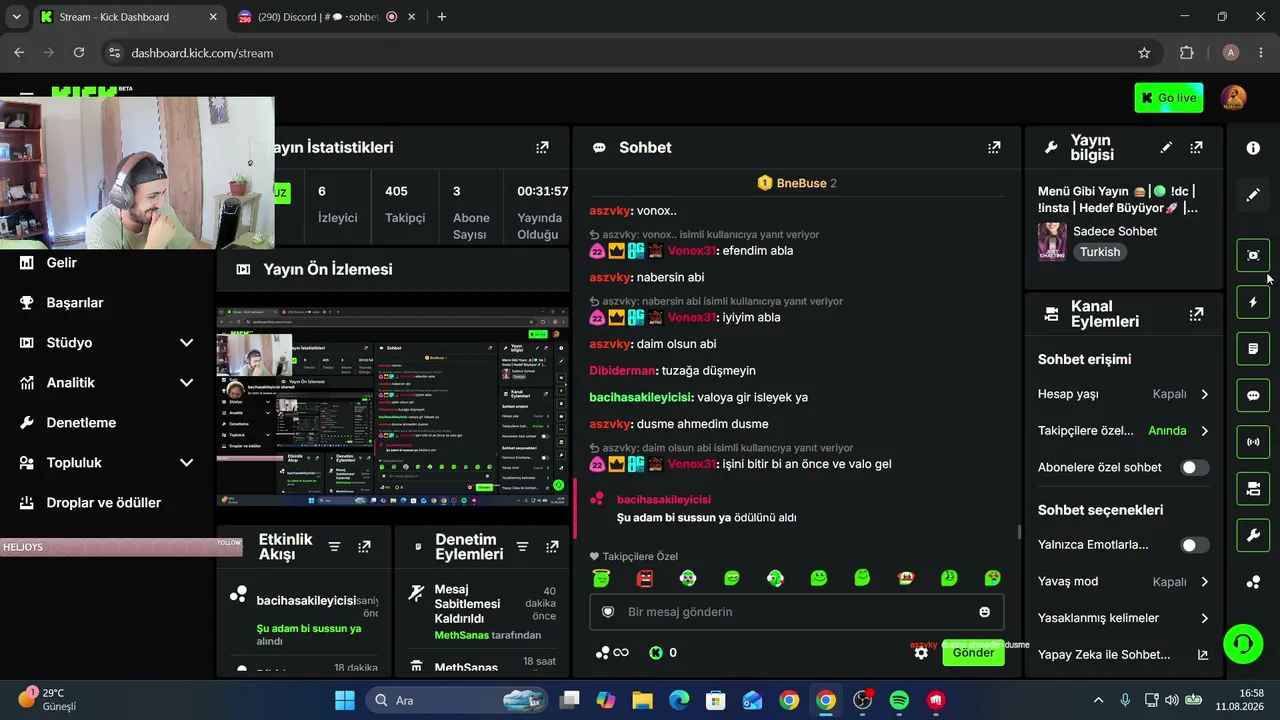Toggle Yalnızca Emotlarla switch
Screen dimensions: 1280x720
pyautogui.click(x=1194, y=545)
